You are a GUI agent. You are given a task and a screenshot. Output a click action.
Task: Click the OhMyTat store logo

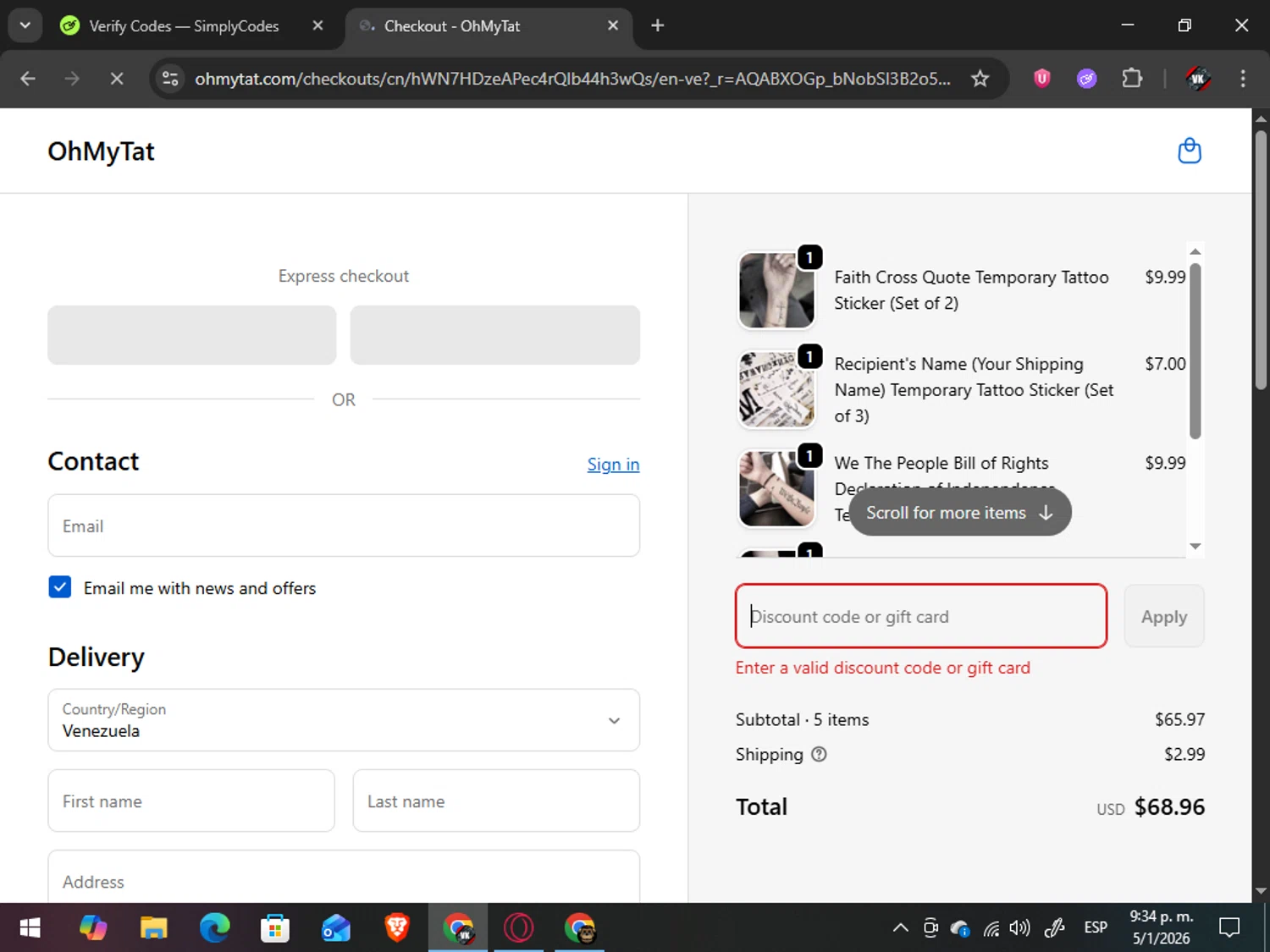point(101,151)
